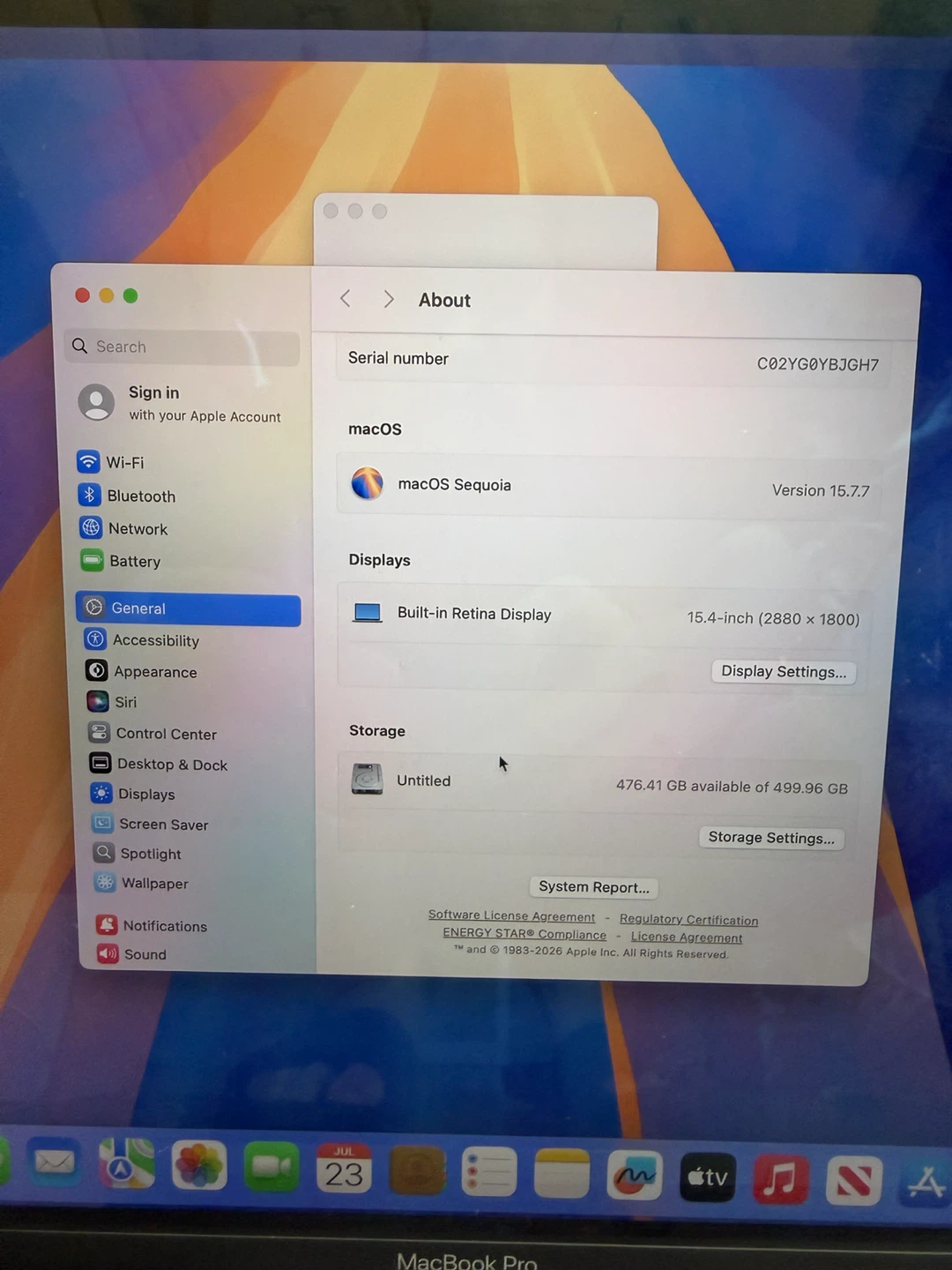Click the Display Settings button

(784, 672)
